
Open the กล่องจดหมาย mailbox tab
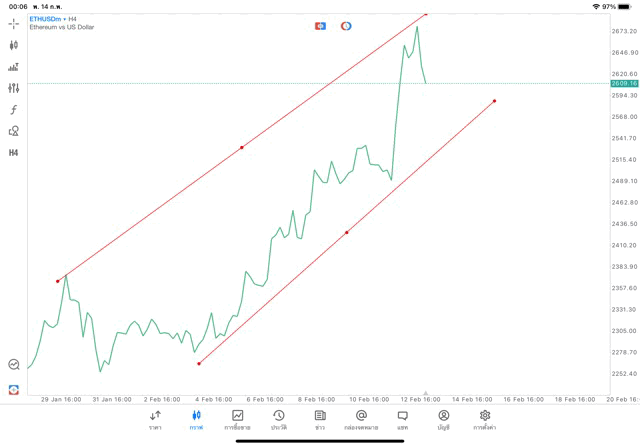click(x=361, y=419)
